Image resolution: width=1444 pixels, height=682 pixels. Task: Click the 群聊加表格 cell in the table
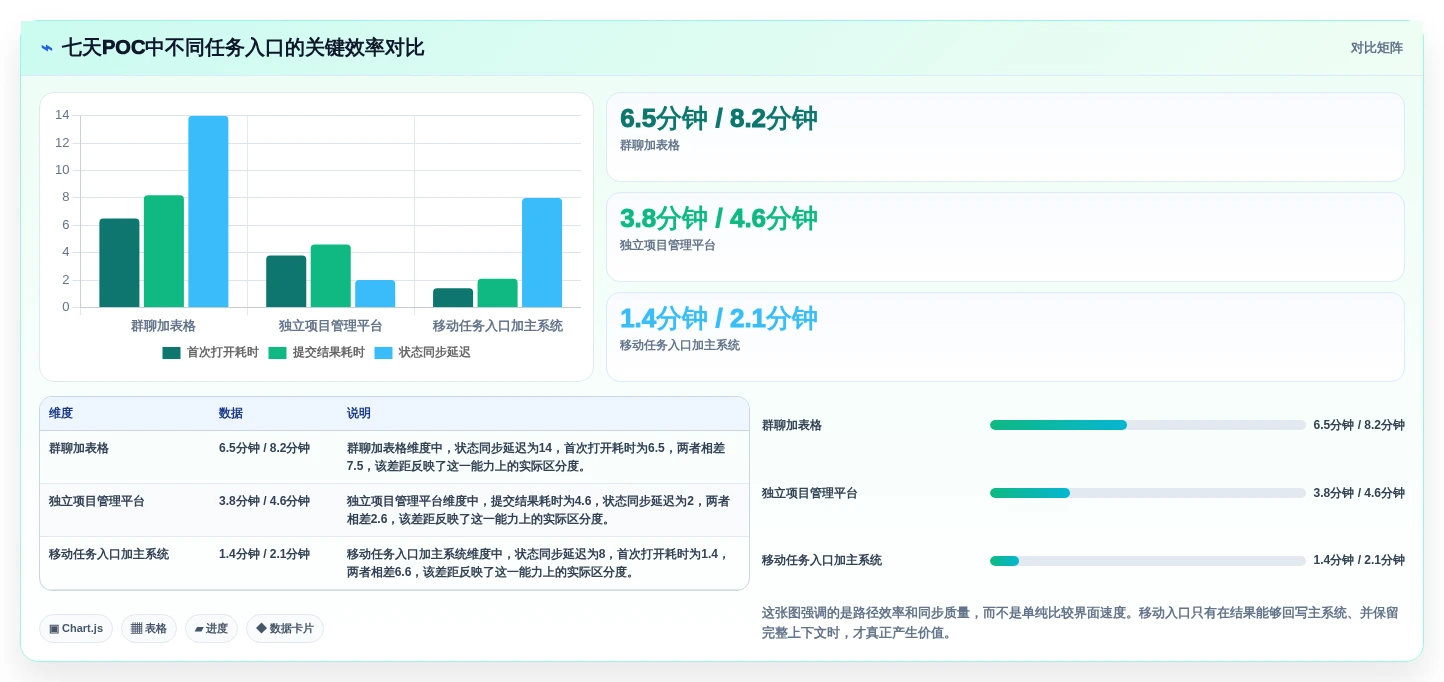(79, 448)
